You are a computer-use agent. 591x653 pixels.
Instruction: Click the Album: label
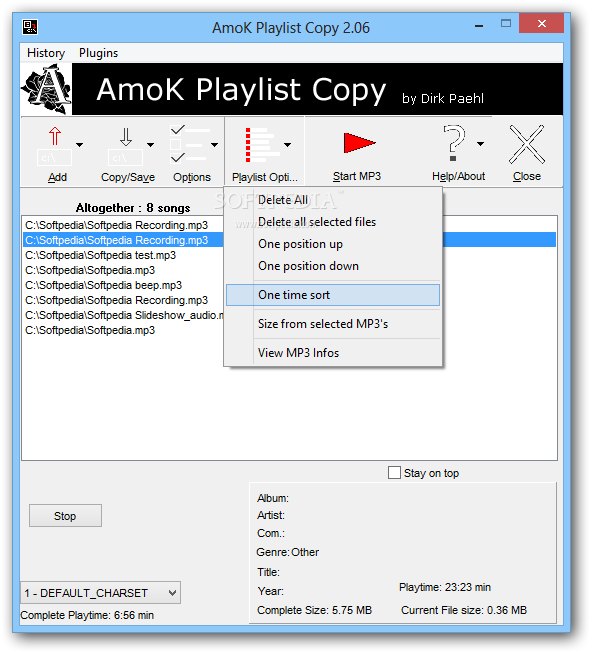point(273,498)
